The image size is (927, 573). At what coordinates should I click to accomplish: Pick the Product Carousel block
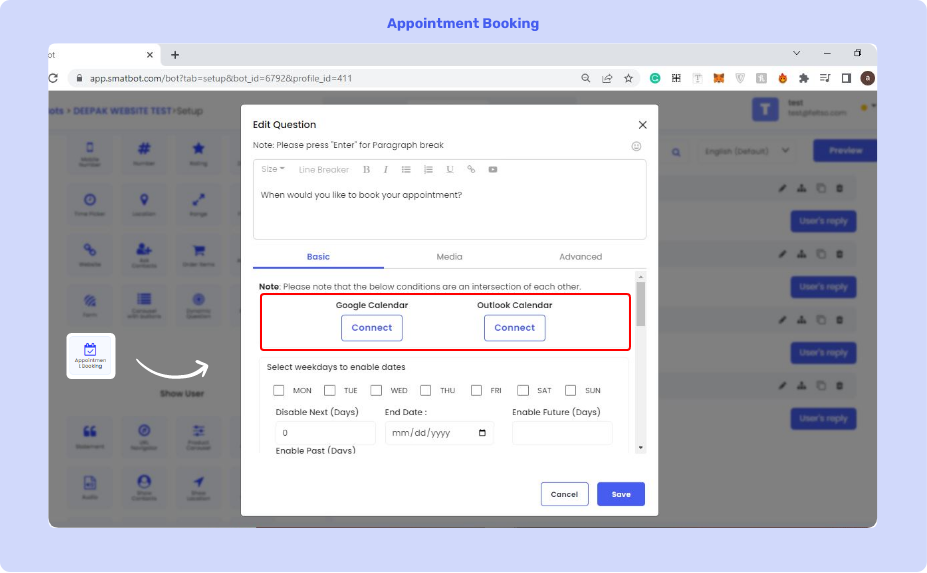[x=199, y=436]
